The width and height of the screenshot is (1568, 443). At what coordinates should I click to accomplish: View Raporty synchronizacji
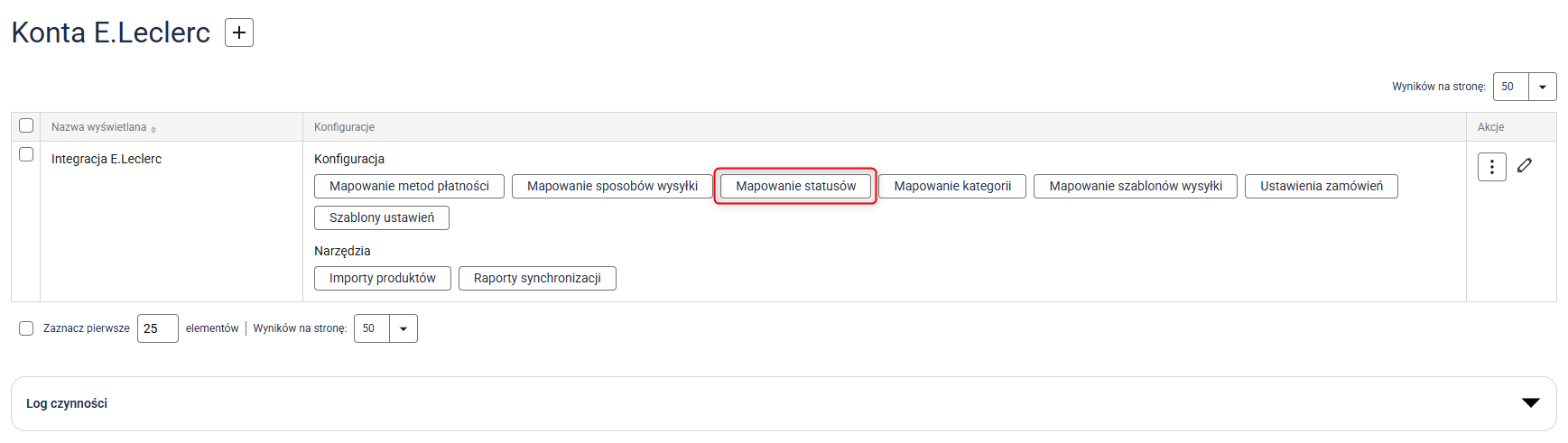(537, 278)
